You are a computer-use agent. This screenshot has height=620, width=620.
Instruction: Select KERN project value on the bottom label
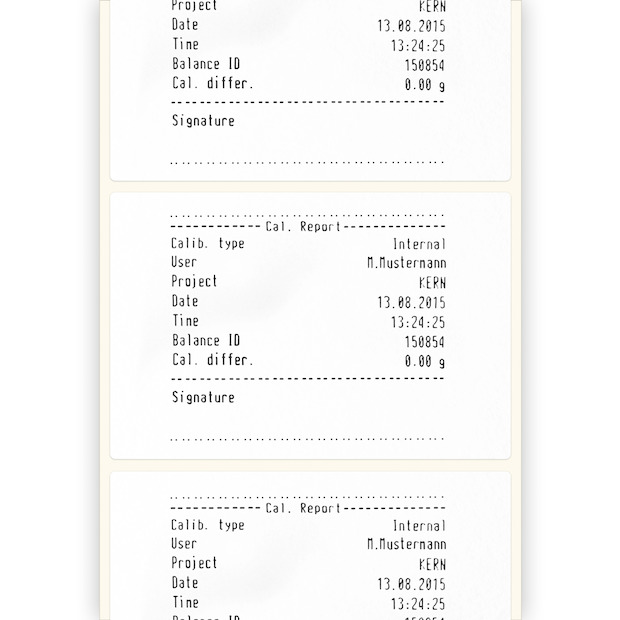click(x=432, y=565)
